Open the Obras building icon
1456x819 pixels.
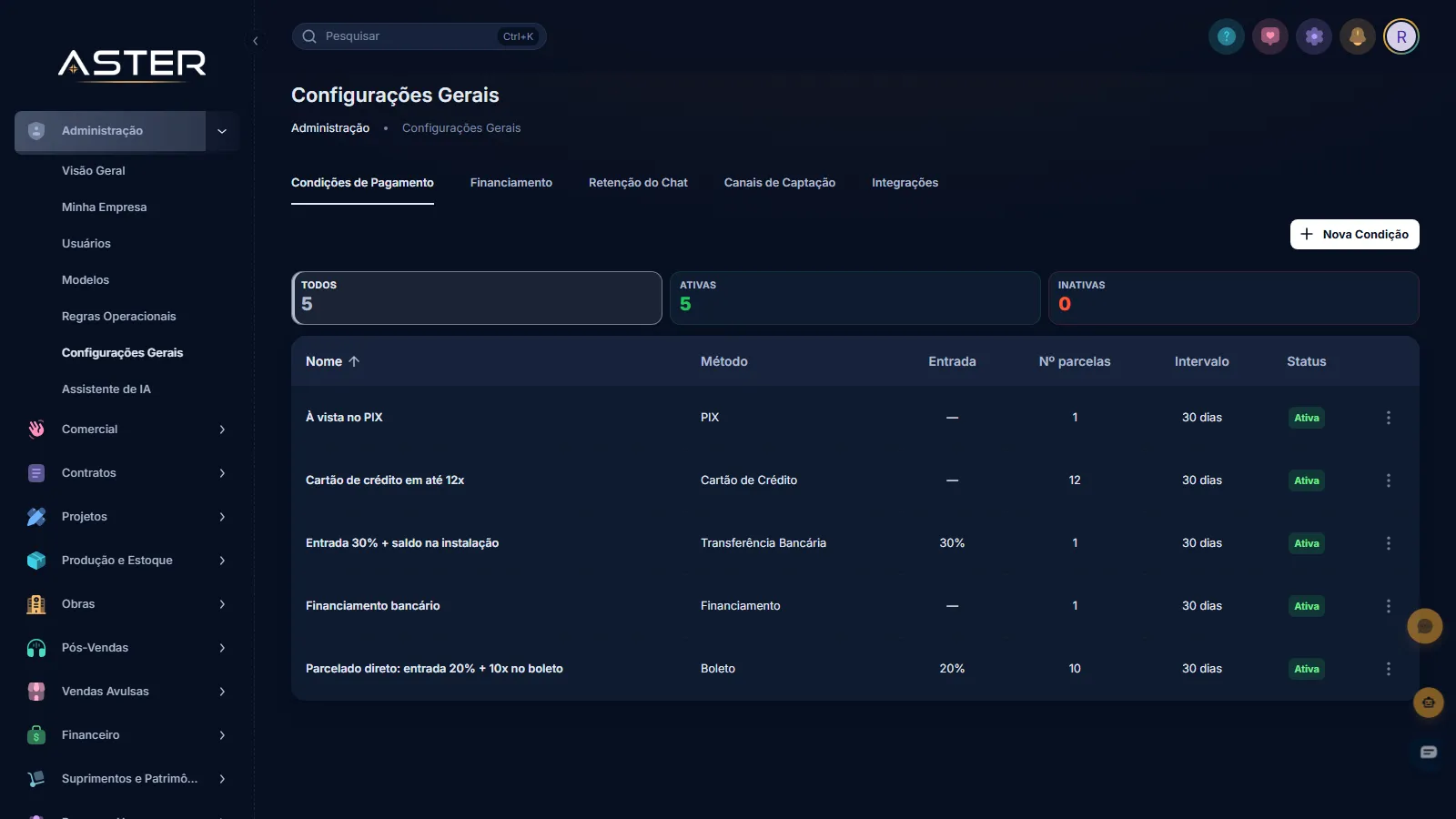pyautogui.click(x=36, y=604)
